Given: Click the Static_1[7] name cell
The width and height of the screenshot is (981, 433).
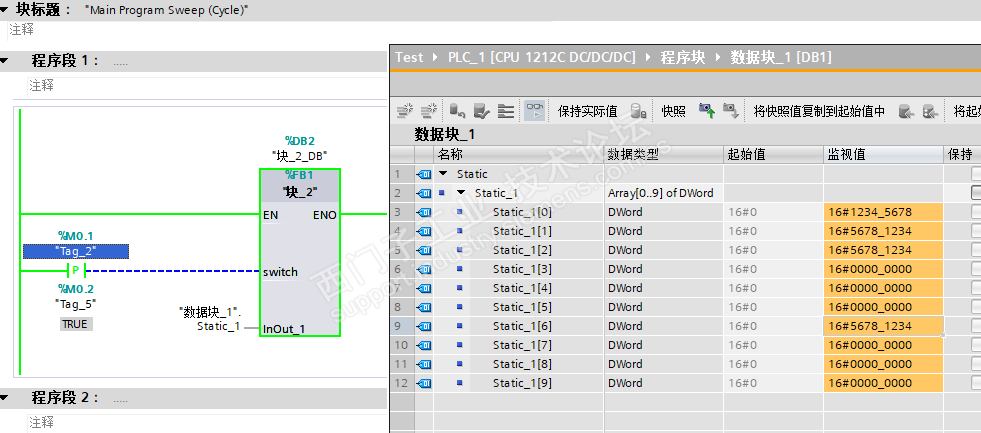Looking at the screenshot, I should click(x=522, y=345).
